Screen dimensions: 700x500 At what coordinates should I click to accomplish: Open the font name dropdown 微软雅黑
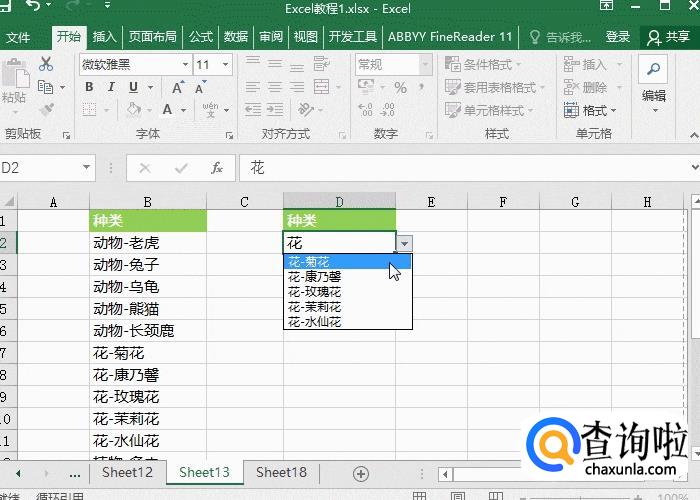coord(185,65)
